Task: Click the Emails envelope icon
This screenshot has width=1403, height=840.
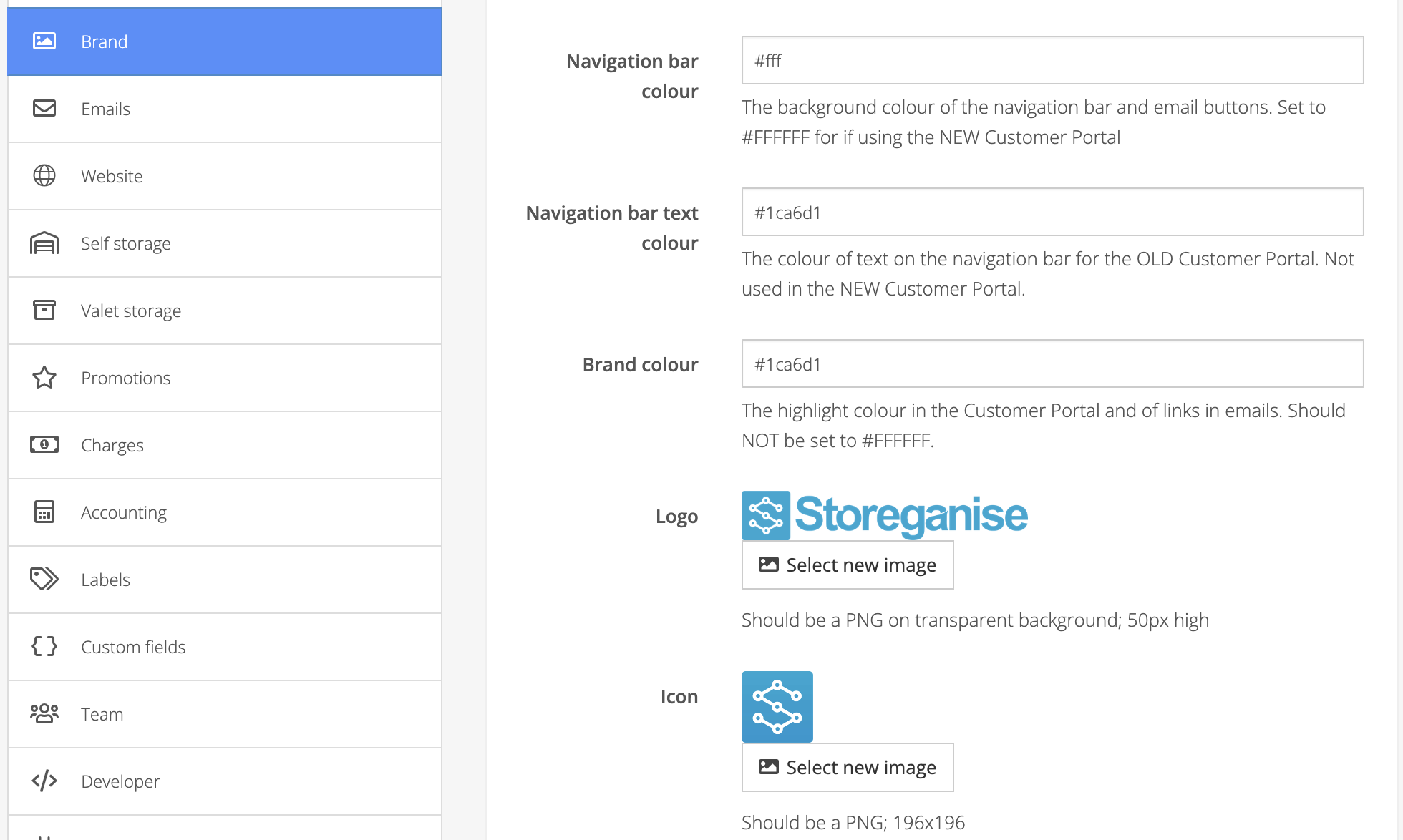Action: tap(44, 108)
